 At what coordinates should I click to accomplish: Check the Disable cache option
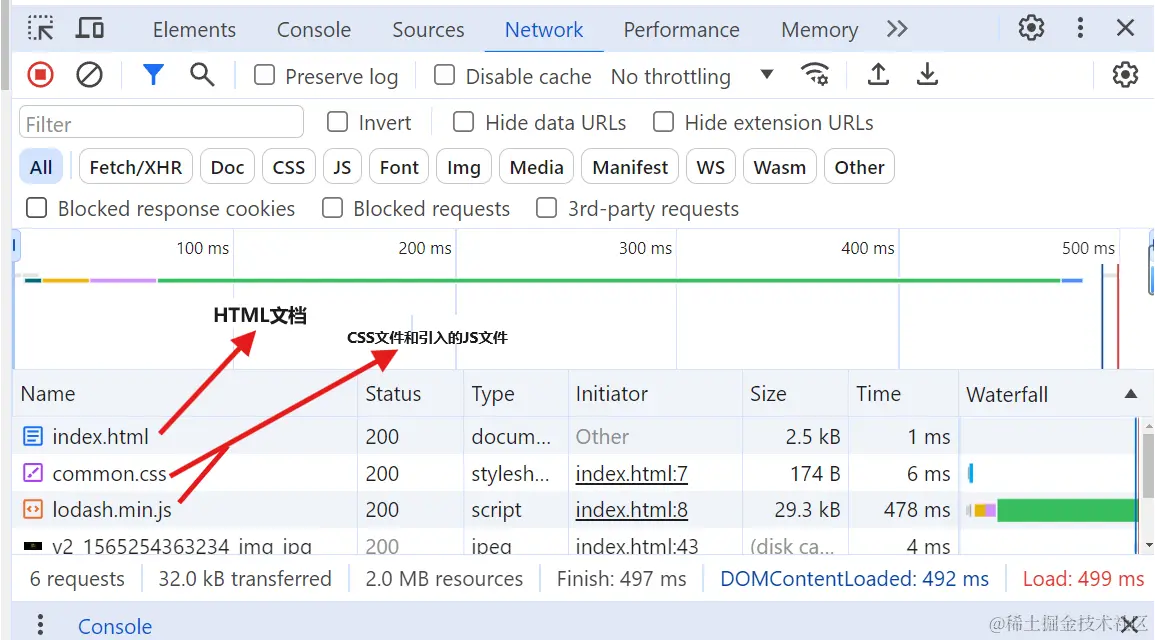coord(445,76)
